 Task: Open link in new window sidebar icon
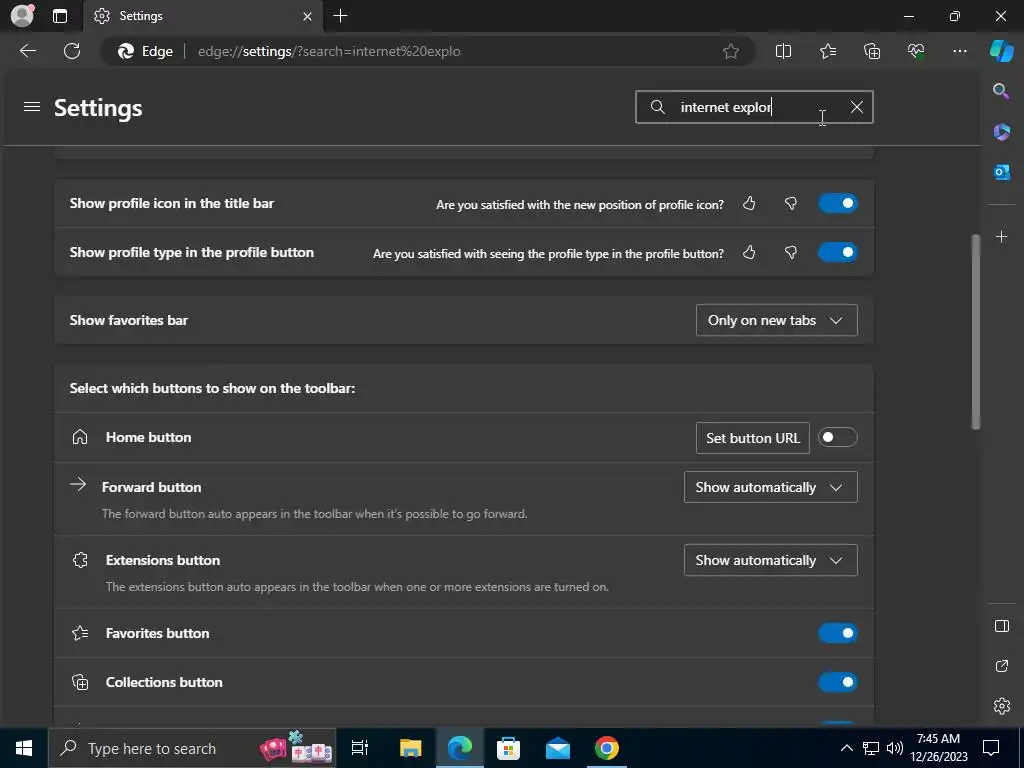[x=1001, y=665]
